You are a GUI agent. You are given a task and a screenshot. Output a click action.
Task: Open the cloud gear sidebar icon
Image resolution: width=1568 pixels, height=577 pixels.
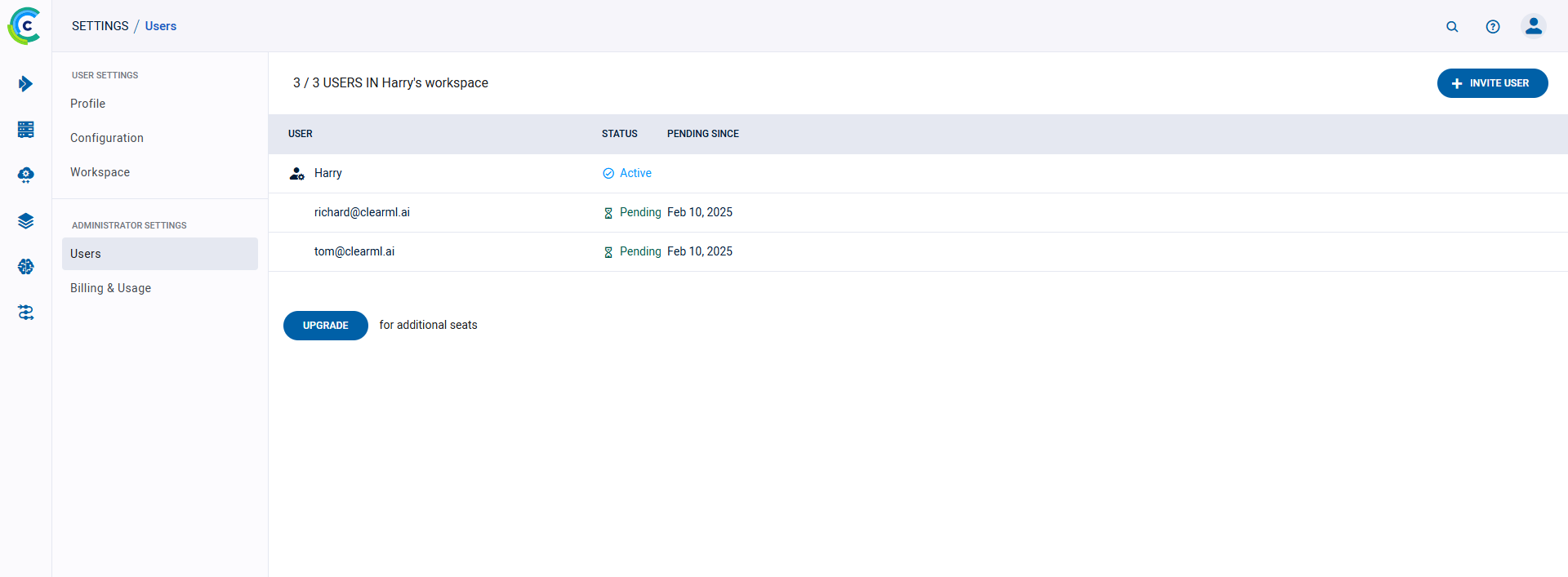coord(25,175)
